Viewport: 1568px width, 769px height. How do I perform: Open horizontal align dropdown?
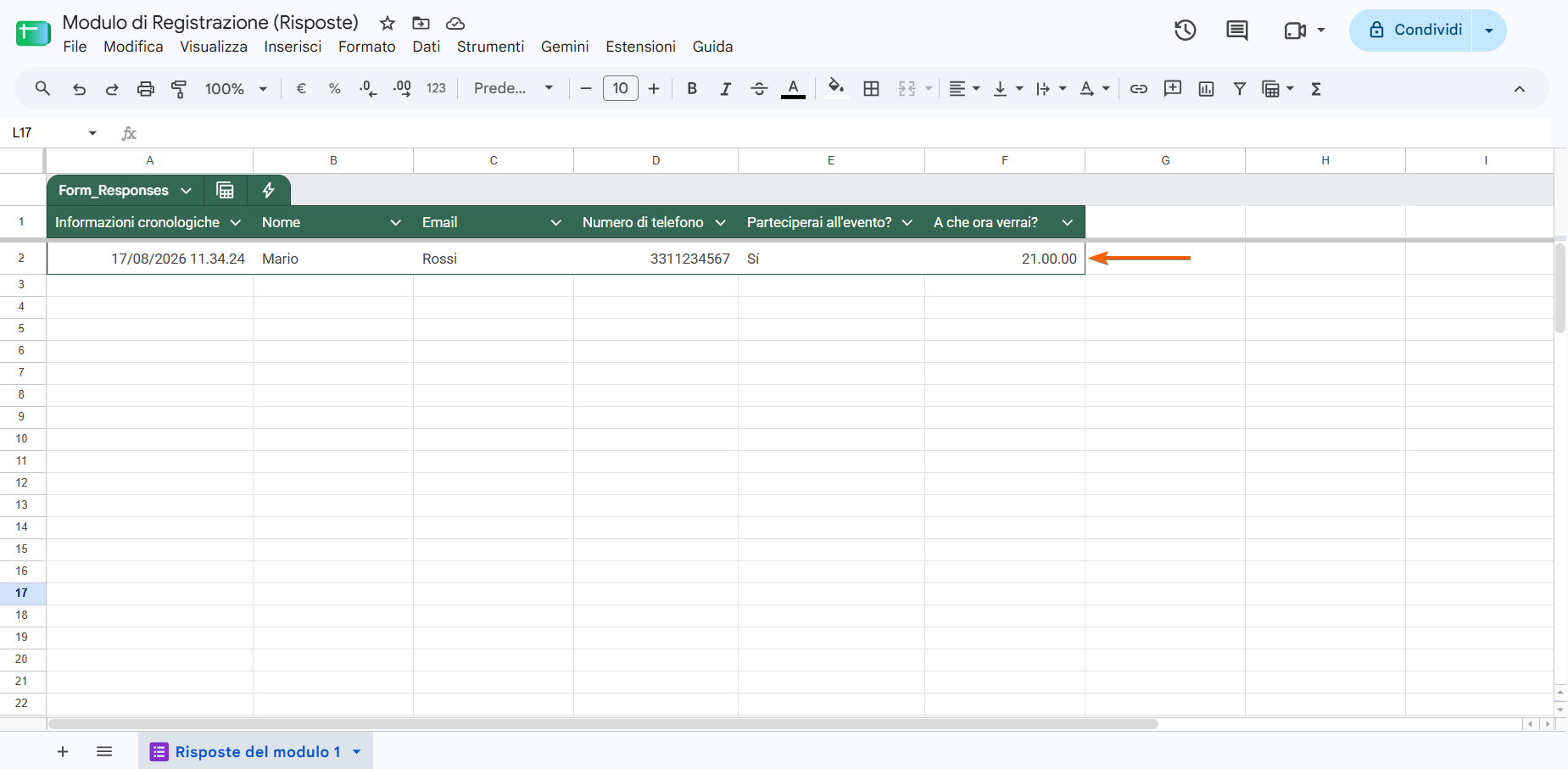click(x=964, y=88)
